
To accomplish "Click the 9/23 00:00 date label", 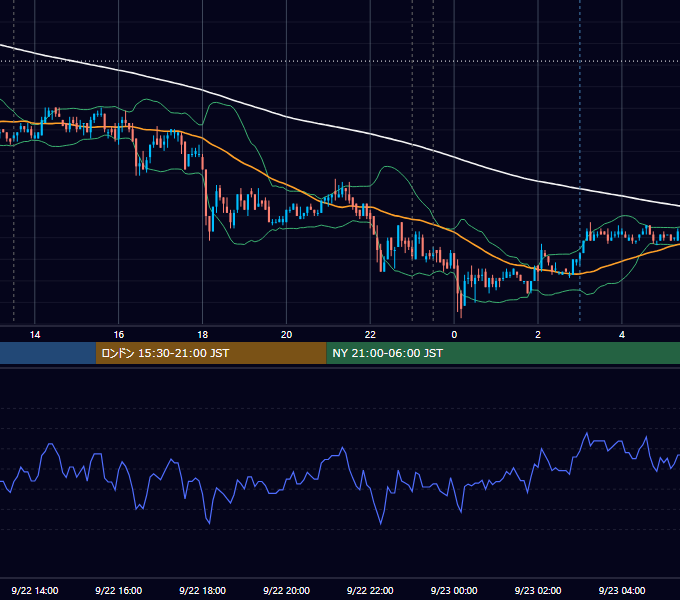I will pyautogui.click(x=454, y=590).
